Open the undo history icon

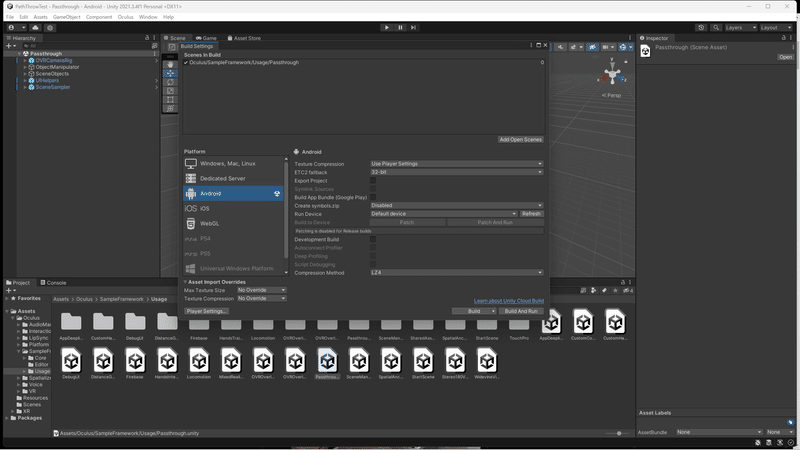pyautogui.click(x=701, y=28)
